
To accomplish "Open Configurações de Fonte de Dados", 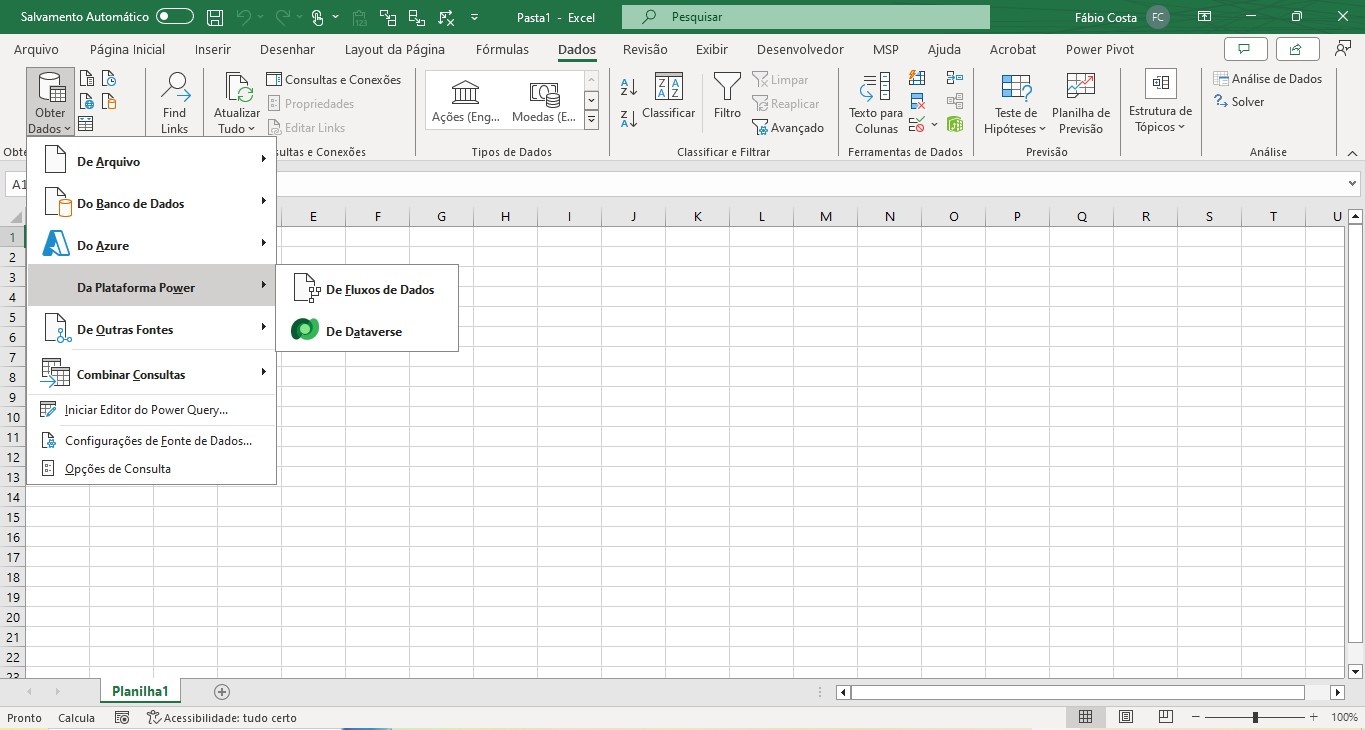I will pyautogui.click(x=151, y=440).
